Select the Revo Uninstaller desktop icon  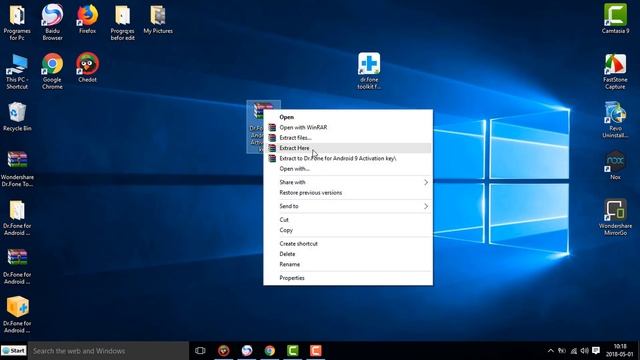[x=616, y=113]
